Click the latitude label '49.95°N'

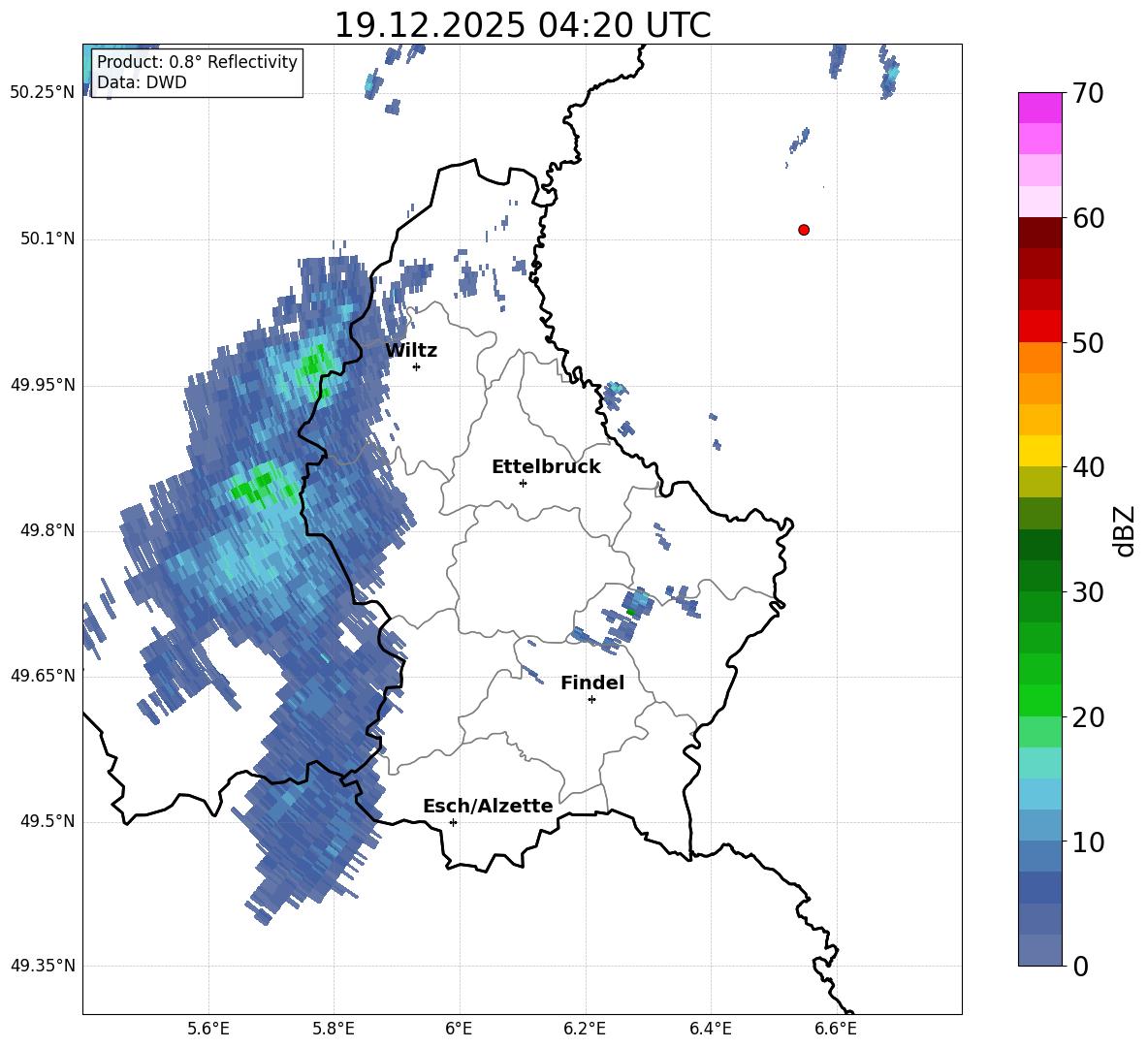(x=43, y=385)
